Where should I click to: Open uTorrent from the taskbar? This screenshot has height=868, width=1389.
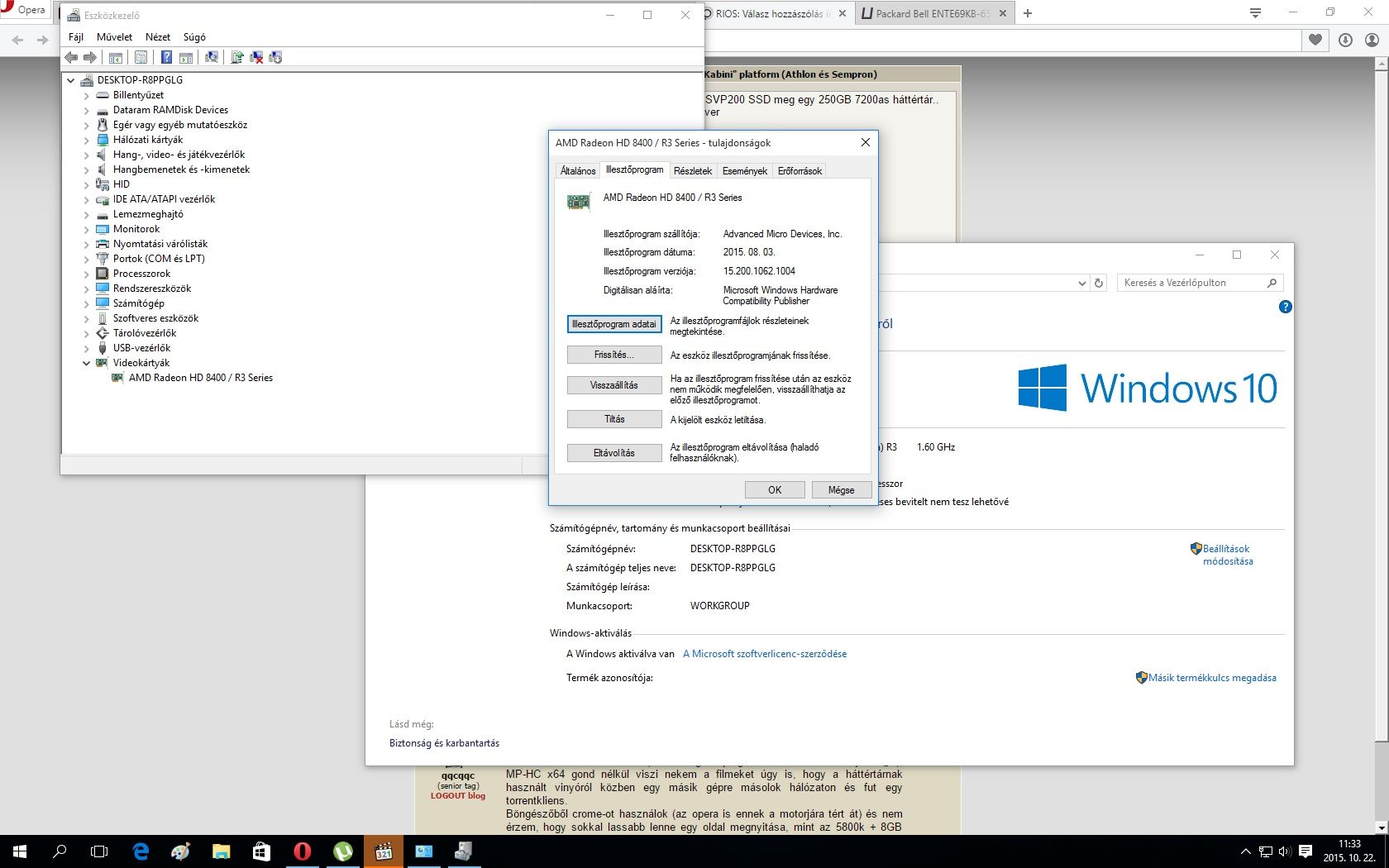click(342, 851)
